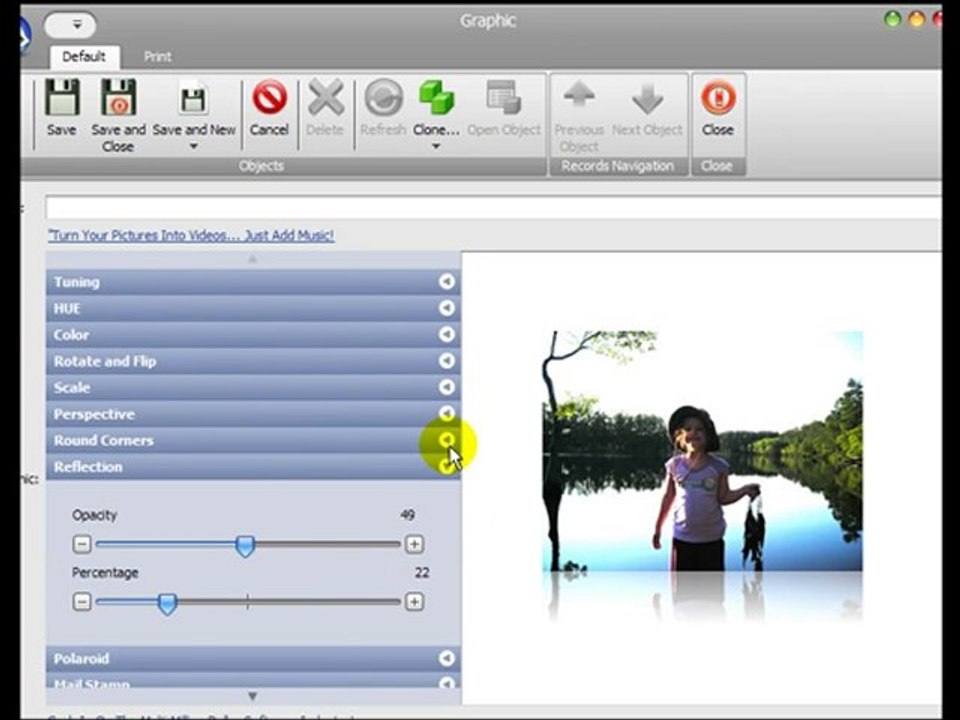The height and width of the screenshot is (720, 960).
Task: Expand the Rotate and Flip section
Action: [447, 361]
